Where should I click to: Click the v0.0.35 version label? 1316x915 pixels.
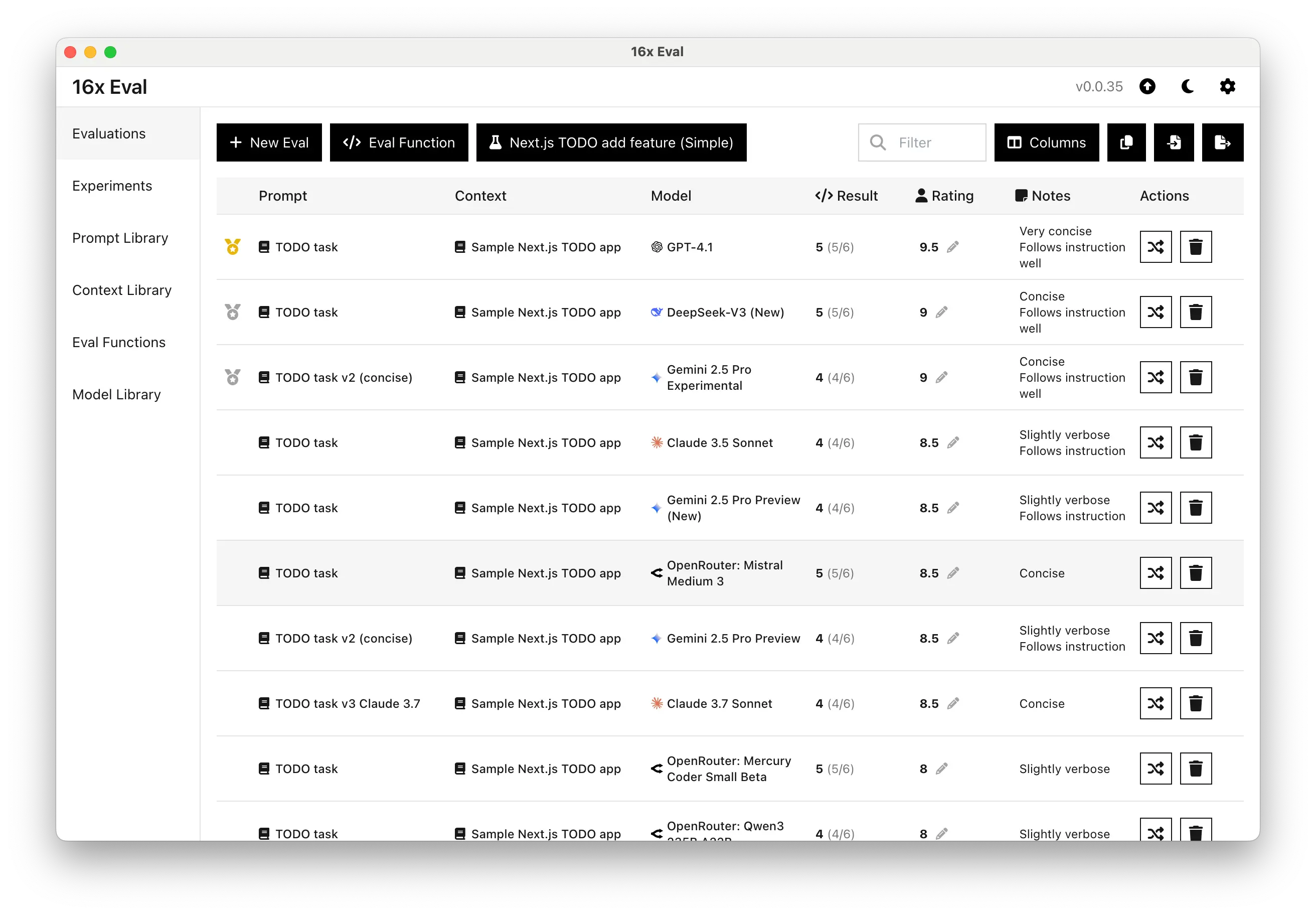point(1099,87)
